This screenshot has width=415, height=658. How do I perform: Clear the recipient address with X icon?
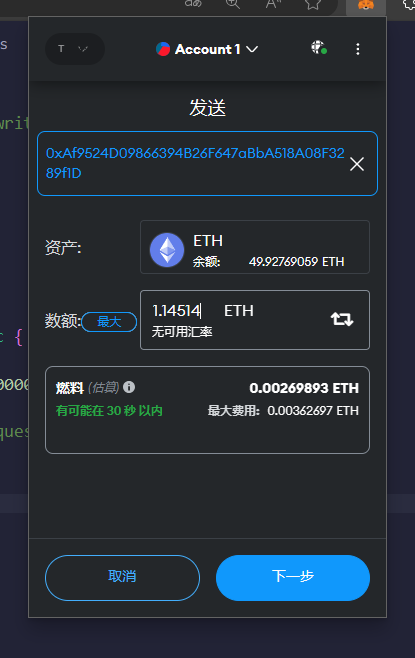click(357, 164)
